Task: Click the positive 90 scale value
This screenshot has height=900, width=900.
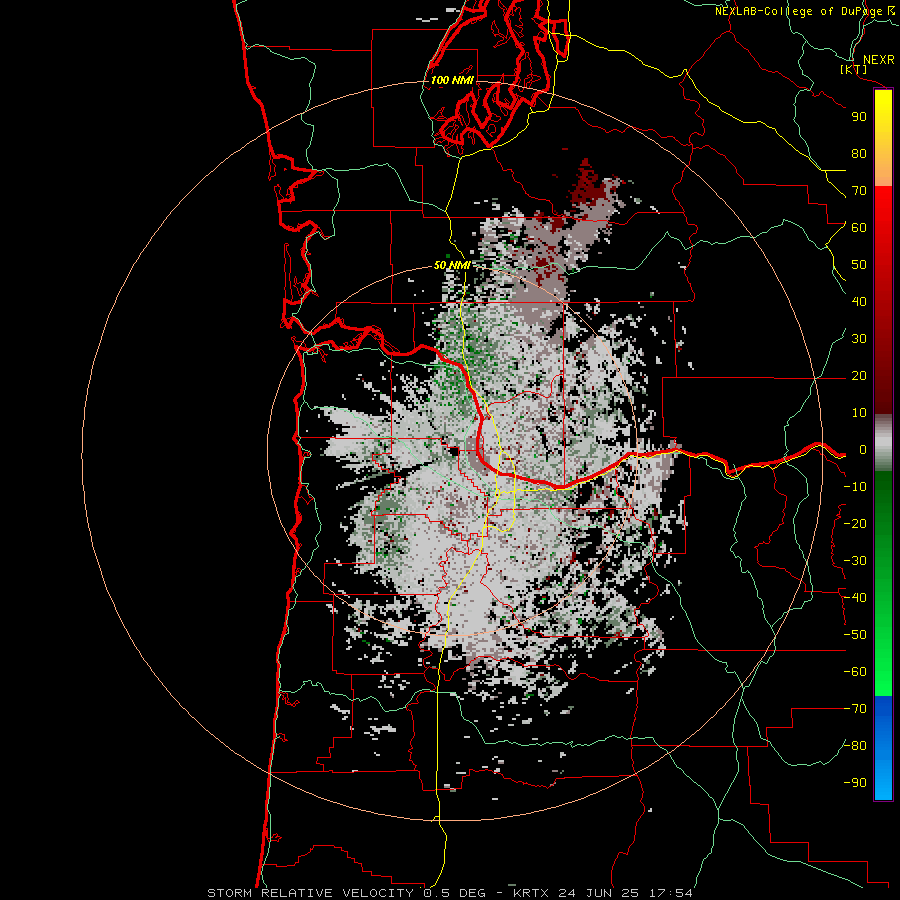Action: click(x=859, y=117)
